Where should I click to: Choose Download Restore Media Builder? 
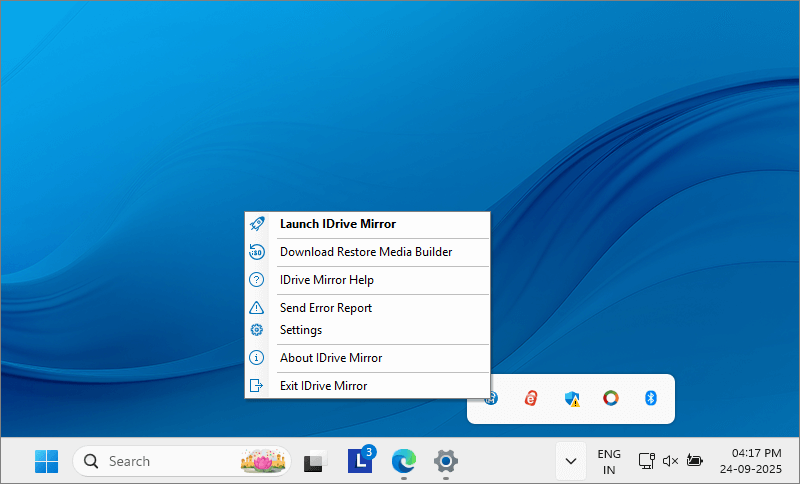[x=367, y=252]
